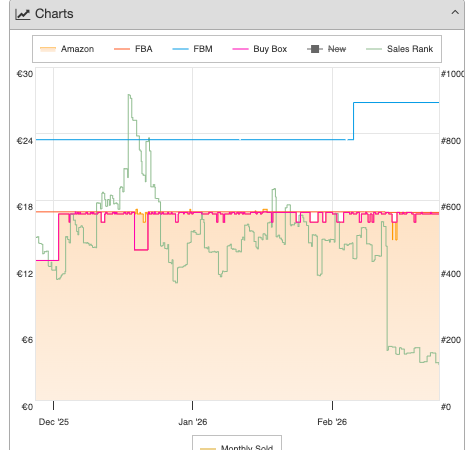This screenshot has height=450, width=474.
Task: Click the Charts panel title
Action: (54, 14)
